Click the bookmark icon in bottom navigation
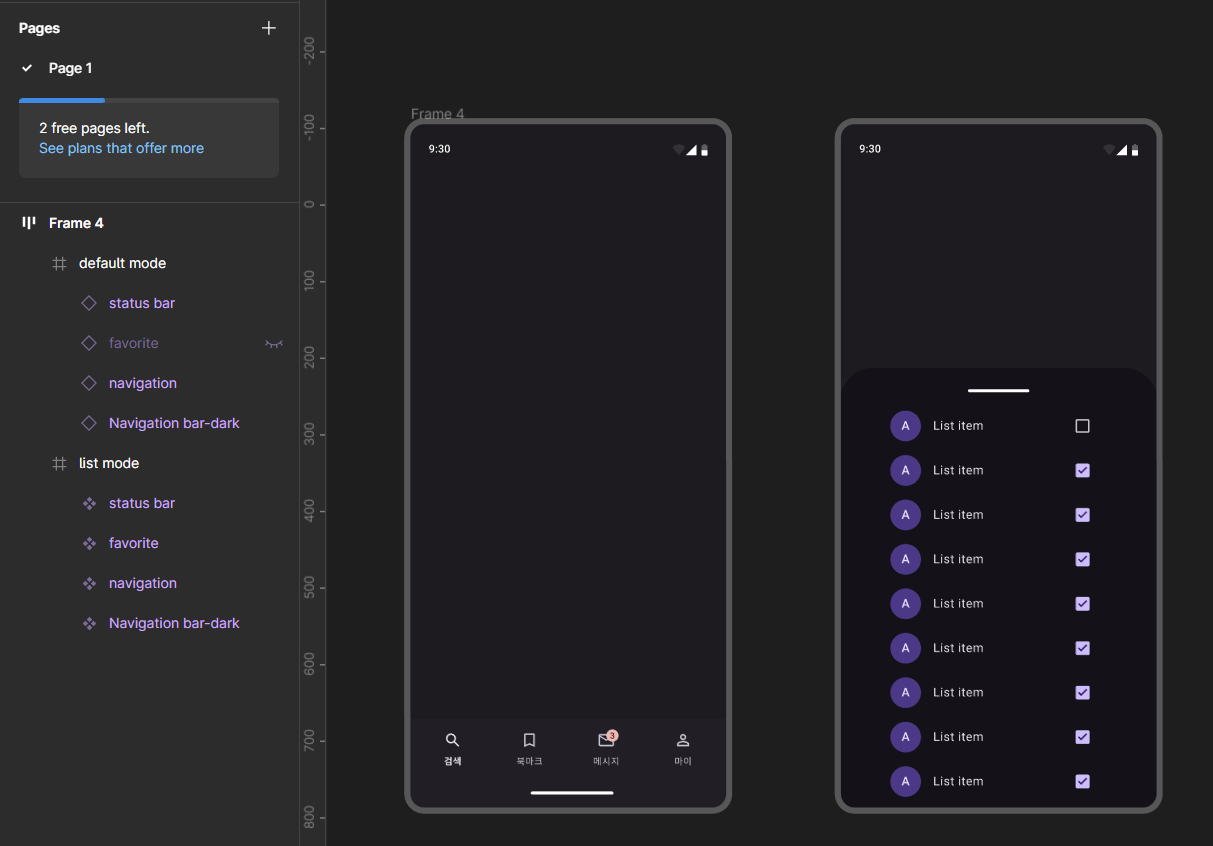Image resolution: width=1213 pixels, height=846 pixels. tap(529, 740)
